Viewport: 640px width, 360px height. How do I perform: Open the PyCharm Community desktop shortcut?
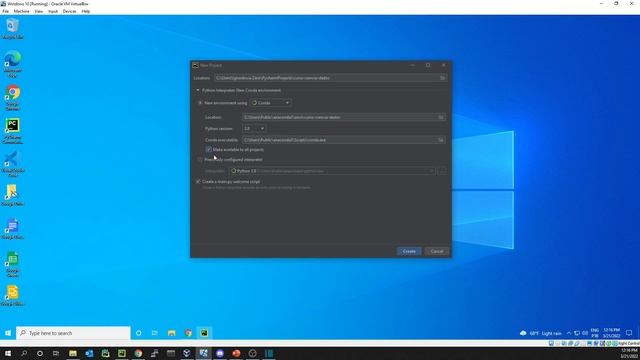point(13,131)
